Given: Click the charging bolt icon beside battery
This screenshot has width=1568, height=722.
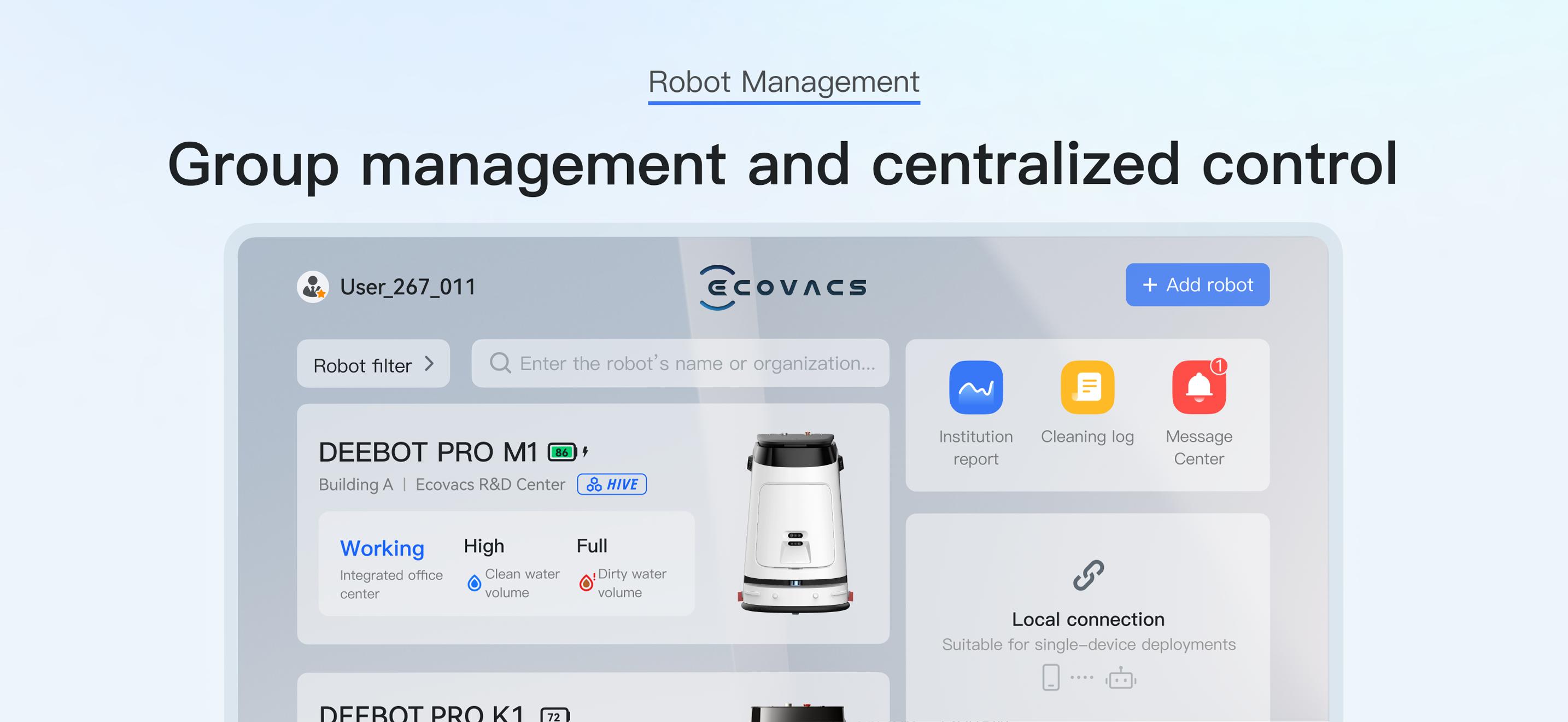Looking at the screenshot, I should point(585,452).
